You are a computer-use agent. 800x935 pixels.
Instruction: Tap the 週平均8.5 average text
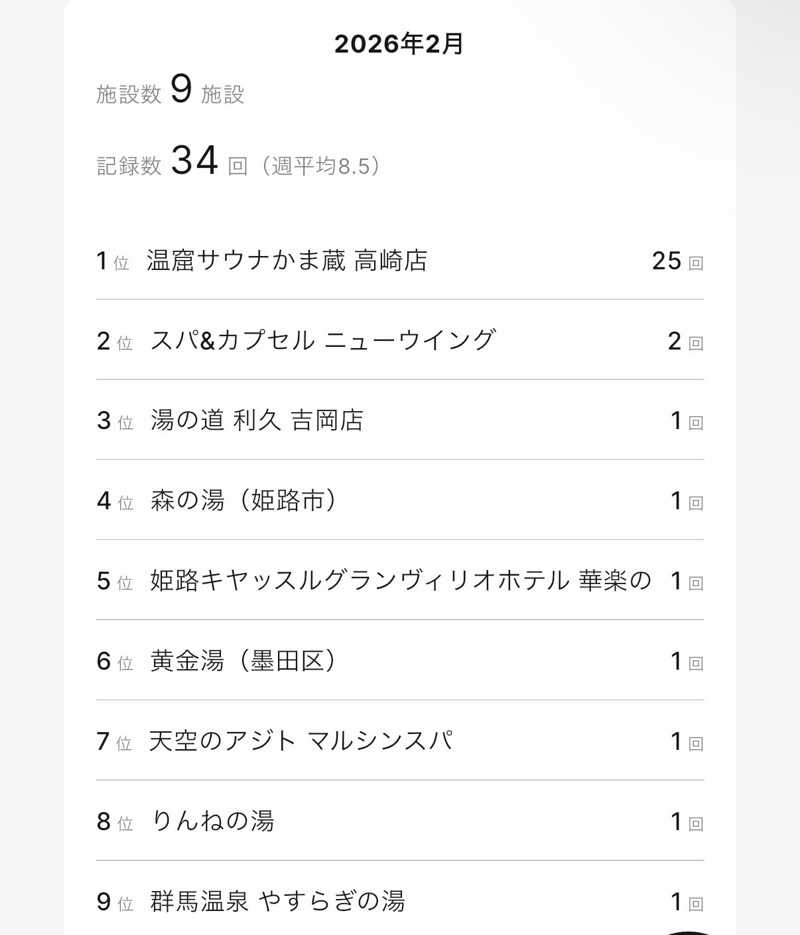tap(325, 166)
